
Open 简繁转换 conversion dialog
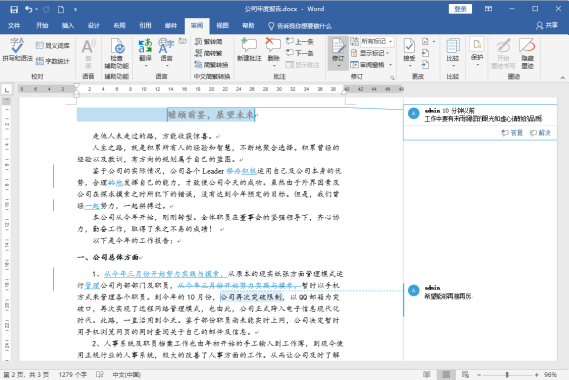click(211, 65)
